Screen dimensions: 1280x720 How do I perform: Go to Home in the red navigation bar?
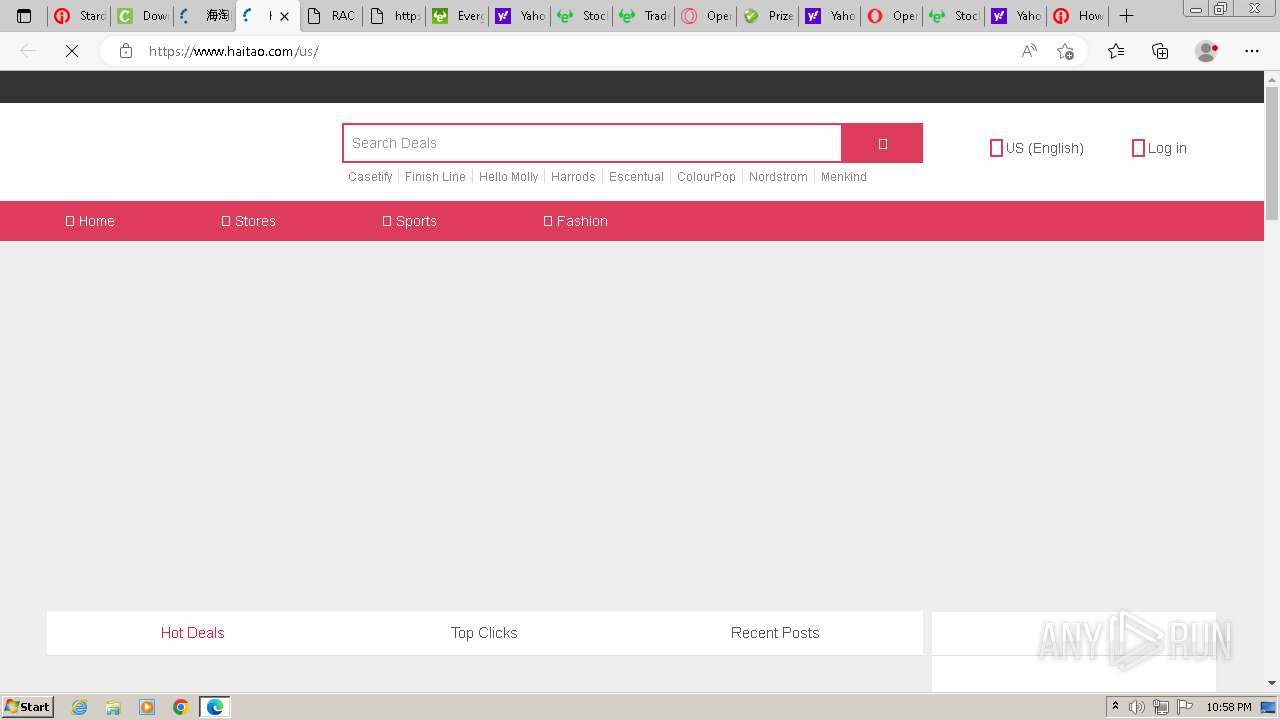pos(90,221)
